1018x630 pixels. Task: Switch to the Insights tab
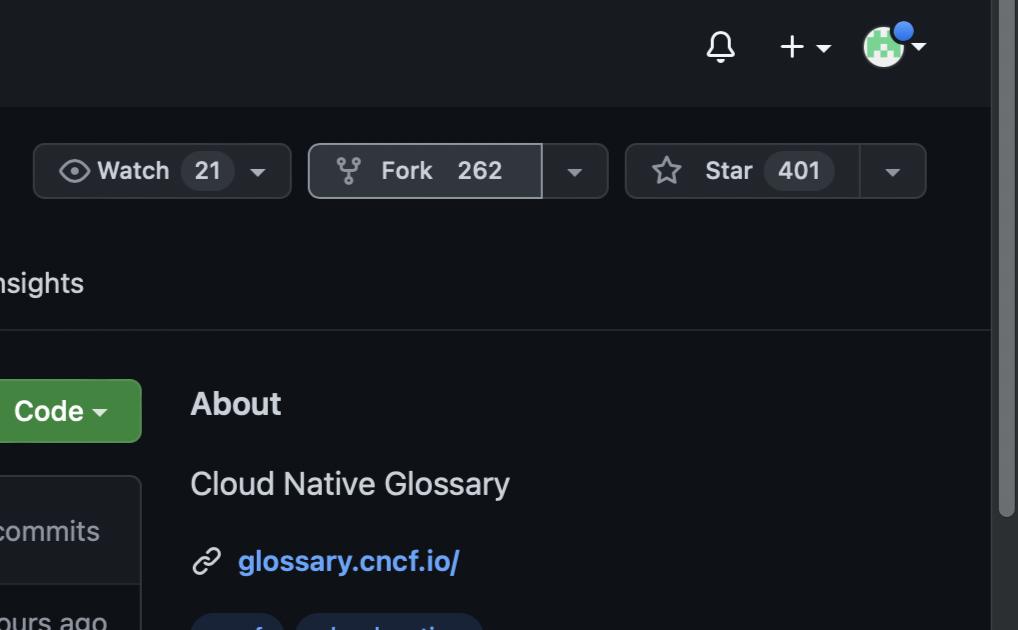click(x=42, y=283)
